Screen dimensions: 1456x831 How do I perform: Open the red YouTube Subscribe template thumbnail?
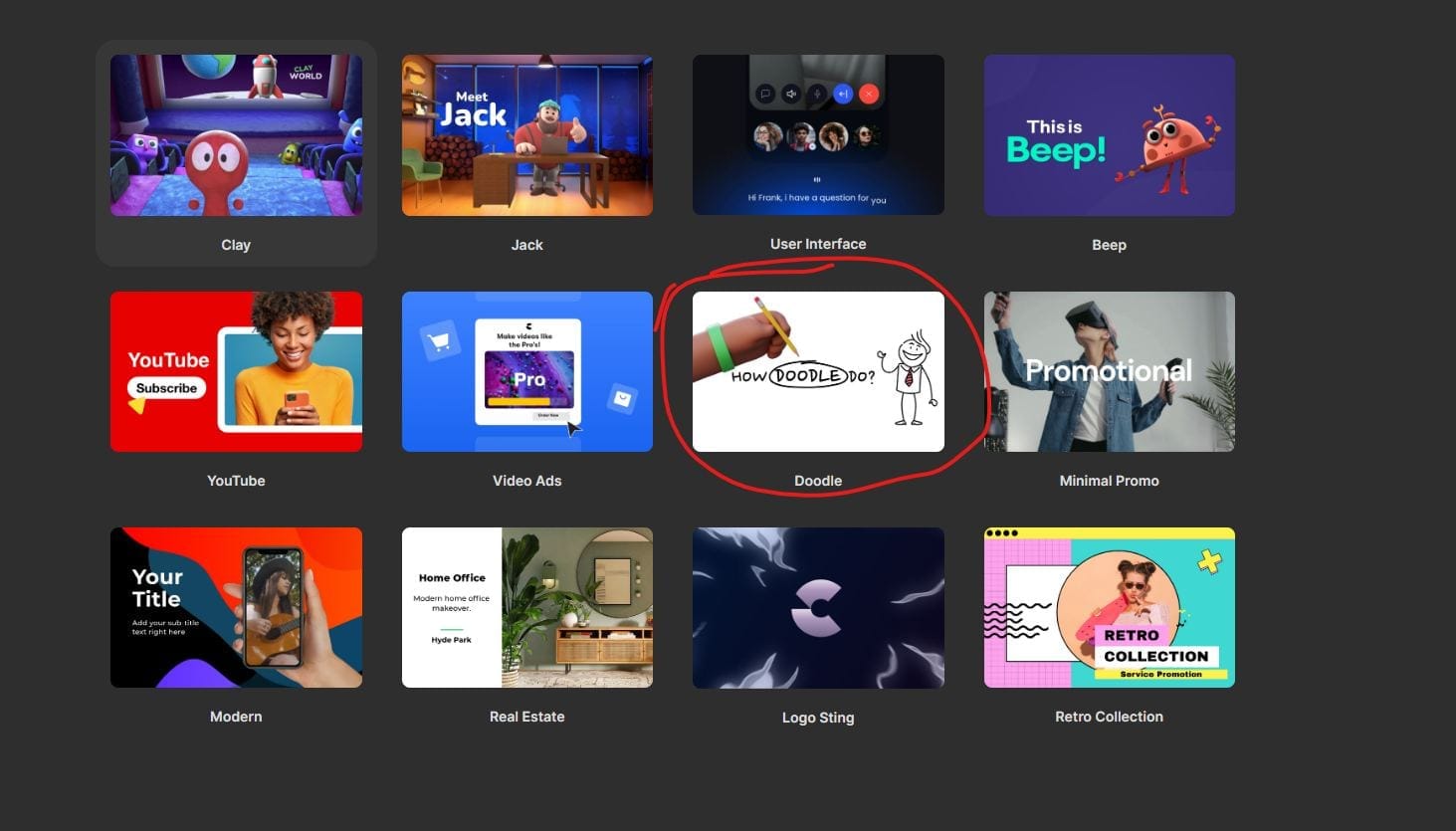coord(236,371)
